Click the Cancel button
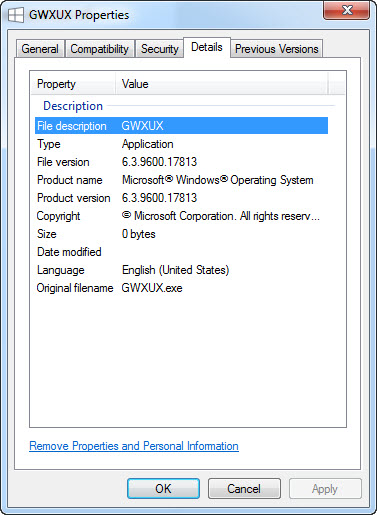The height and width of the screenshot is (515, 377). coord(244,489)
